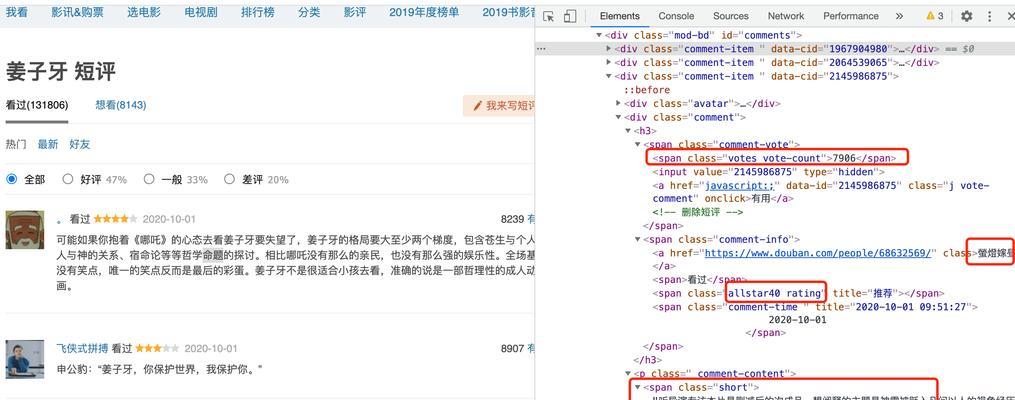Viewport: 1015px width, 400px height.
Task: Open 2019年度榜单 navigation item
Action: point(424,12)
